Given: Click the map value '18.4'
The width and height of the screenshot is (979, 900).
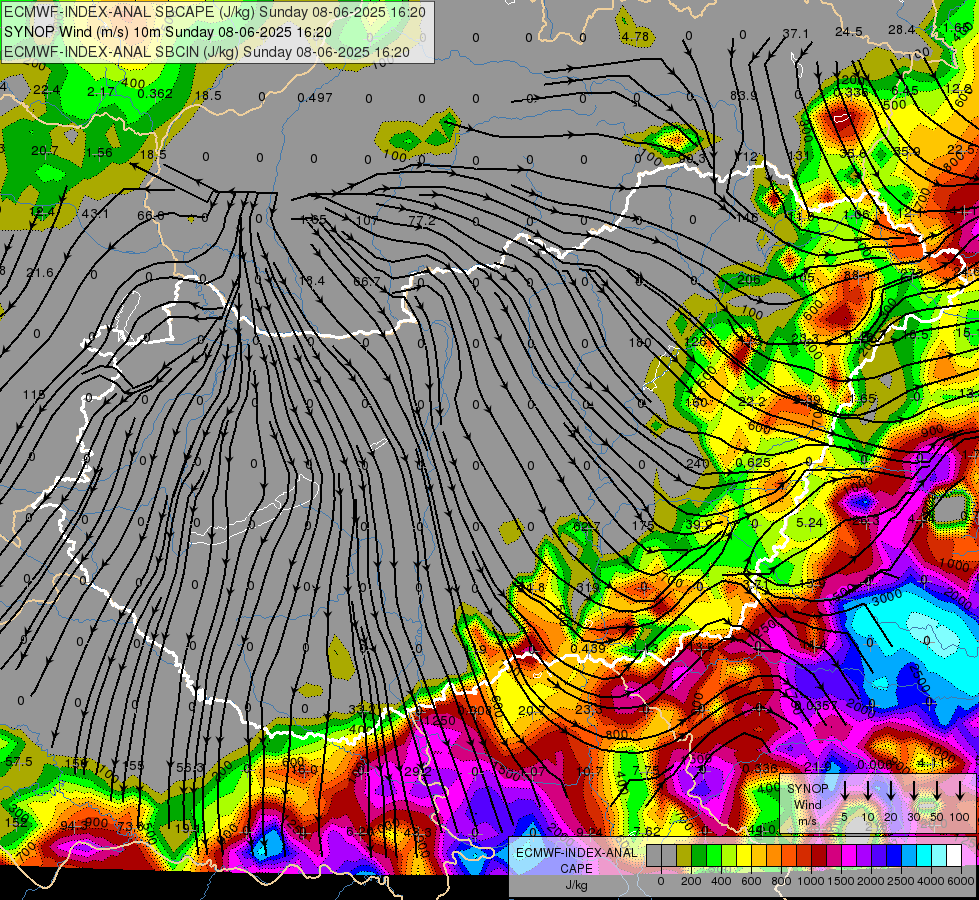Looking at the screenshot, I should pos(312,281).
